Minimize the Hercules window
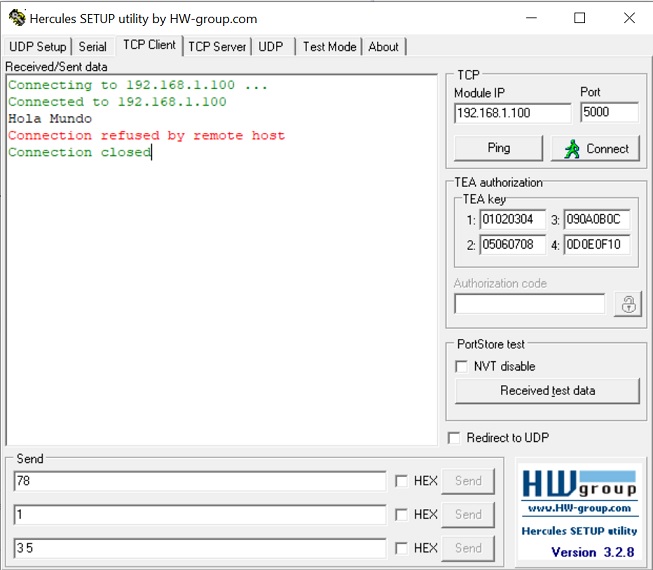 point(531,18)
